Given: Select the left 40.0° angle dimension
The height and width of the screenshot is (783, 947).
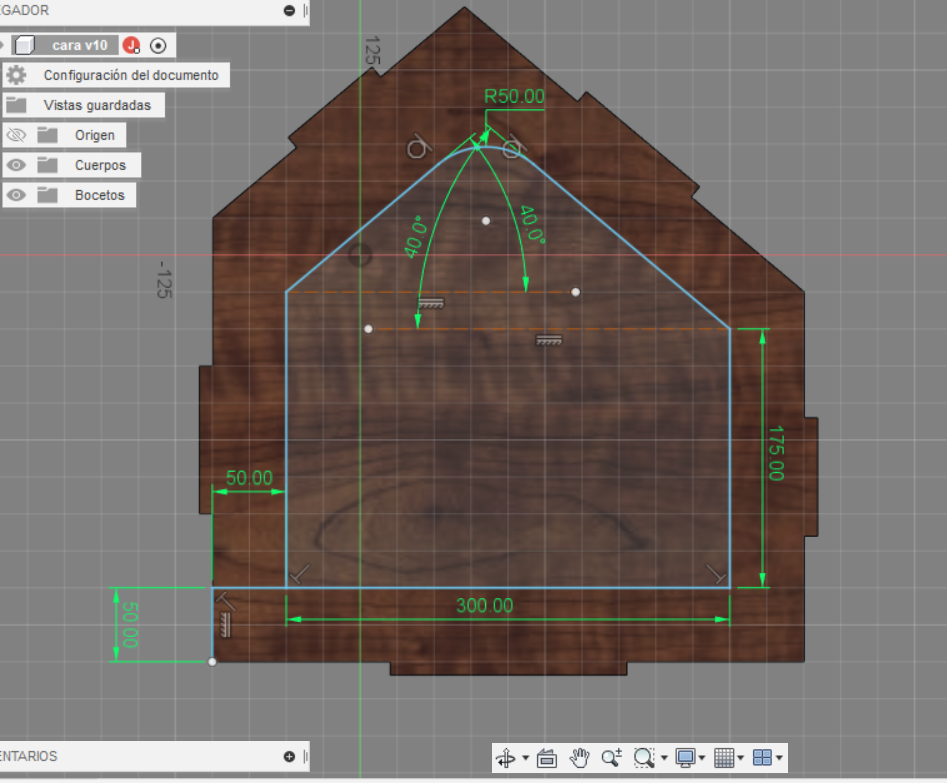Looking at the screenshot, I should point(416,237).
